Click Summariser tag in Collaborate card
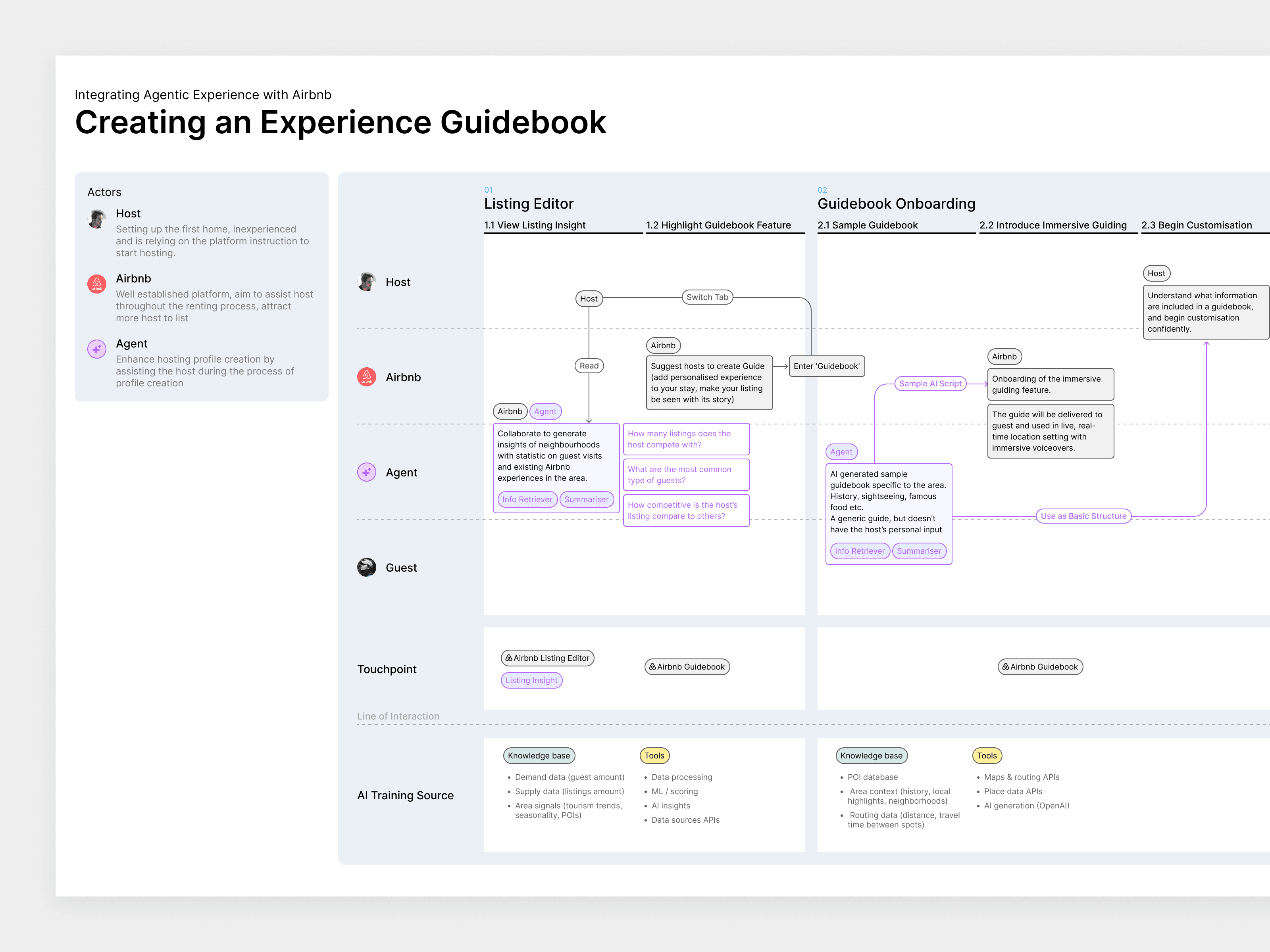 (x=586, y=499)
